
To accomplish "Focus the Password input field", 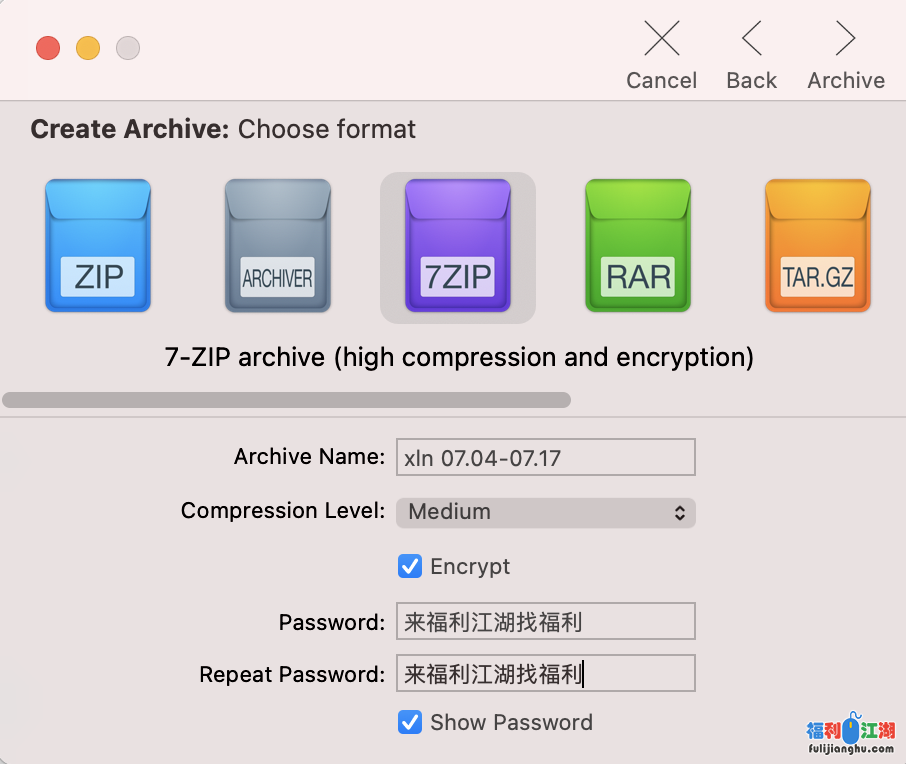I will 545,622.
